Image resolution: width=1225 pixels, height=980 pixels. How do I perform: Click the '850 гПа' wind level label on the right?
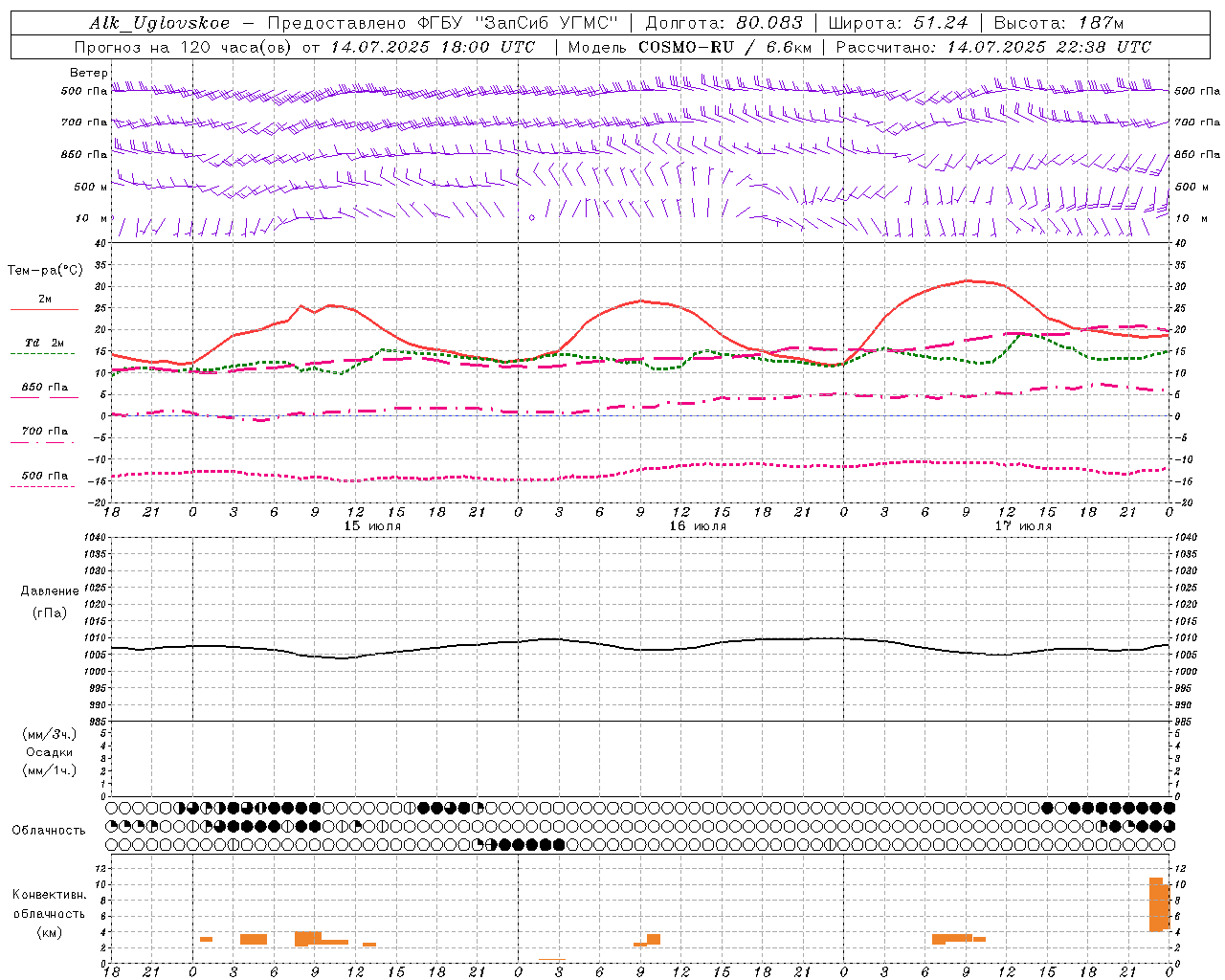pyautogui.click(x=1197, y=154)
